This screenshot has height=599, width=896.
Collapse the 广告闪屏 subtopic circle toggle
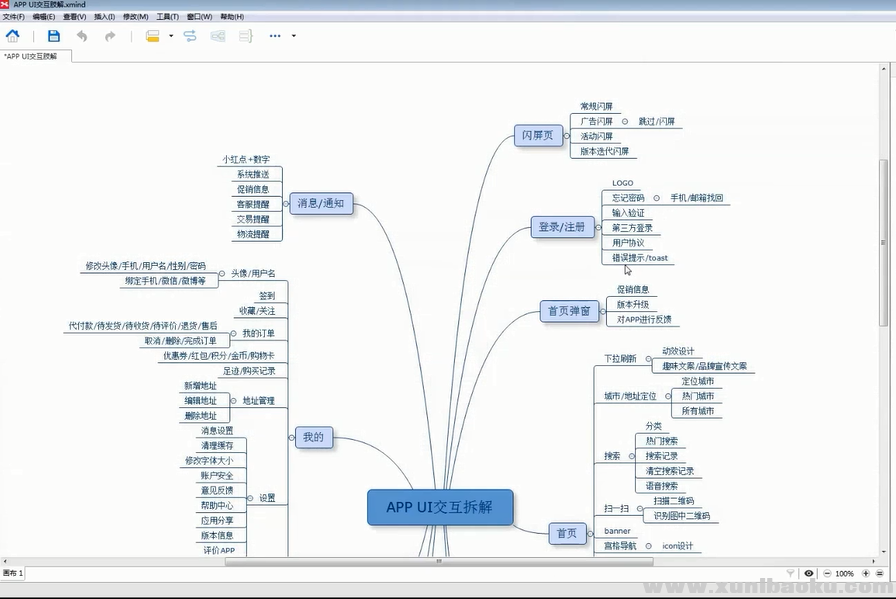[626, 121]
